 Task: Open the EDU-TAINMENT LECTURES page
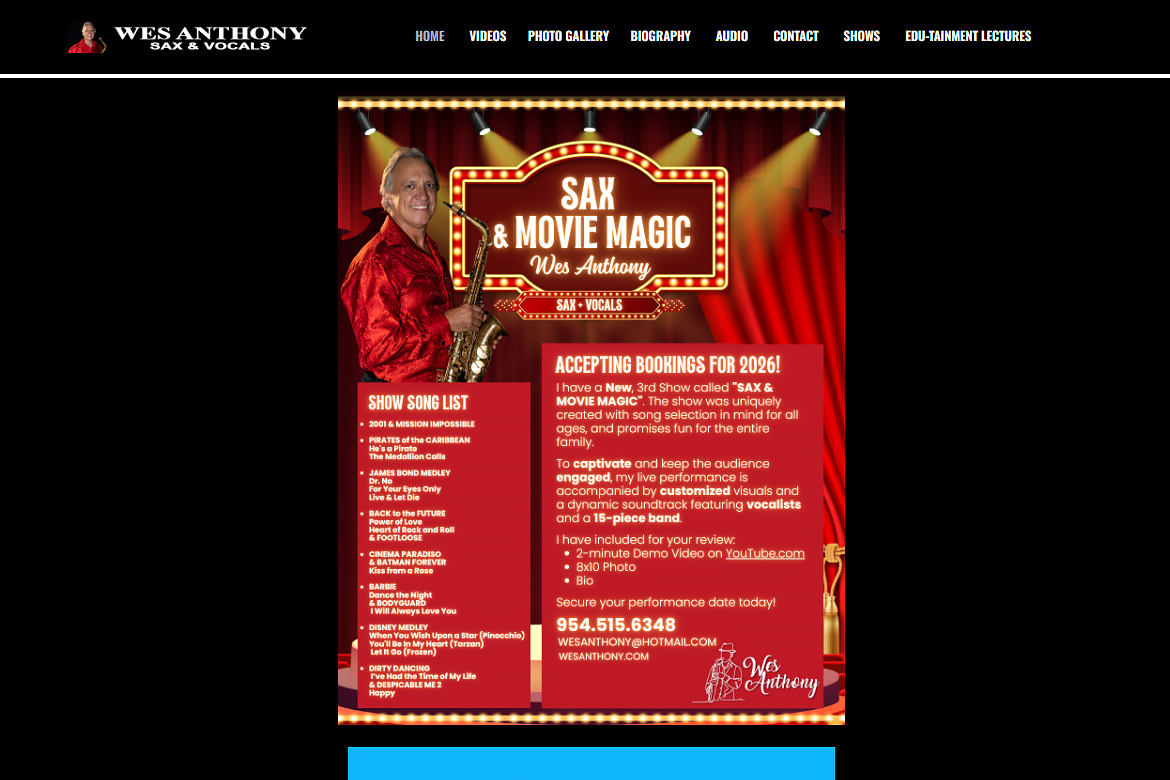coord(968,35)
